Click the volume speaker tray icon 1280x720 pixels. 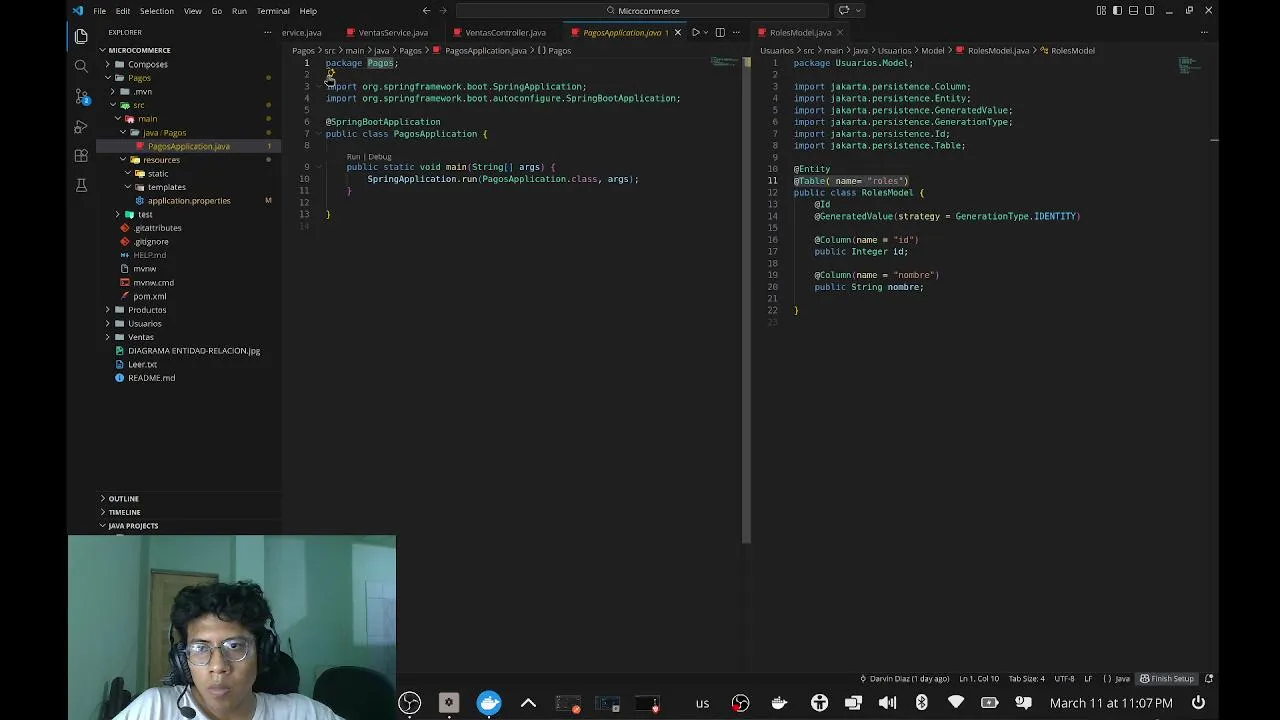click(x=887, y=703)
